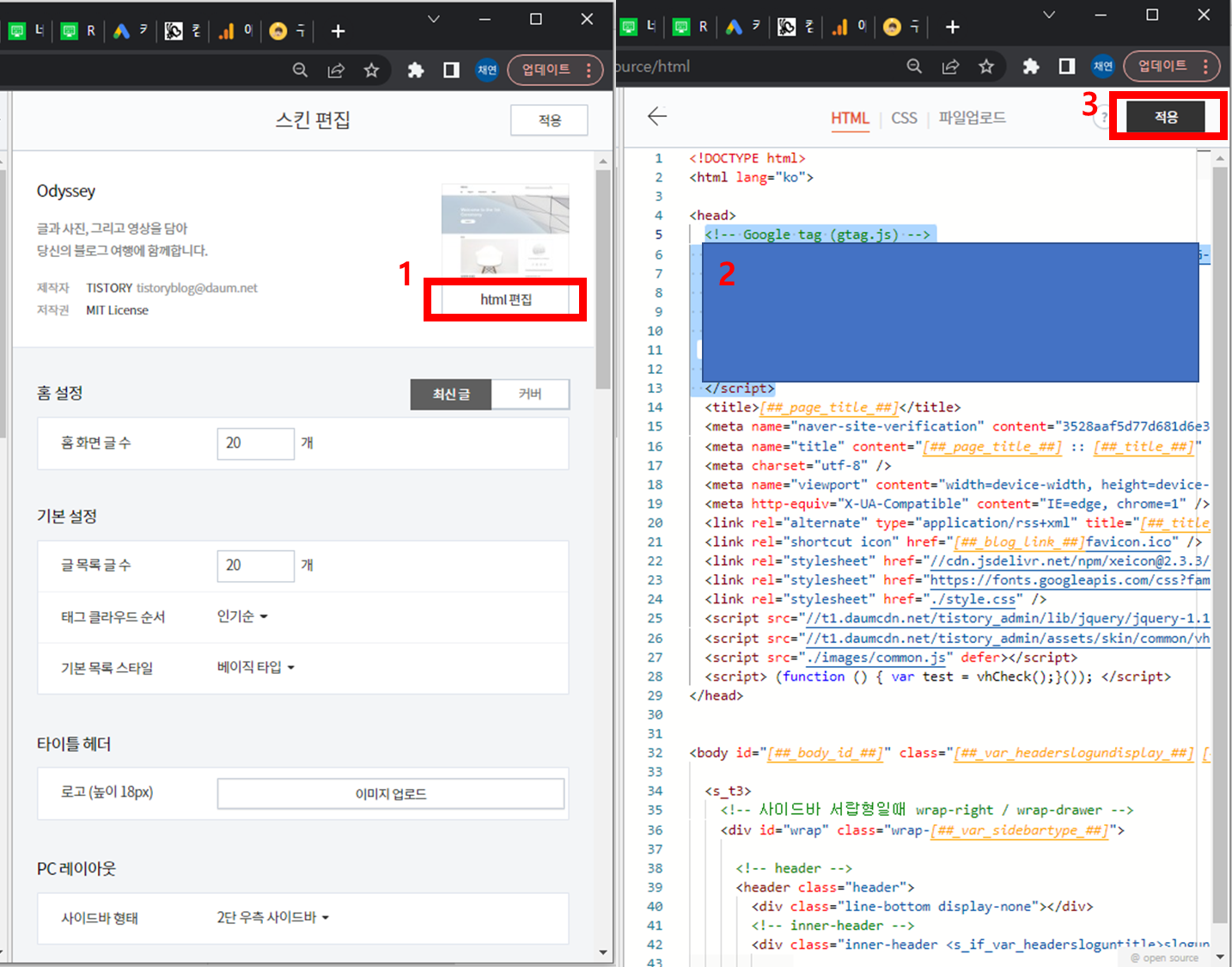Image resolution: width=1232 pixels, height=967 pixels.
Task: Click the zoom magnifier icon in right window
Action: pyautogui.click(x=914, y=66)
